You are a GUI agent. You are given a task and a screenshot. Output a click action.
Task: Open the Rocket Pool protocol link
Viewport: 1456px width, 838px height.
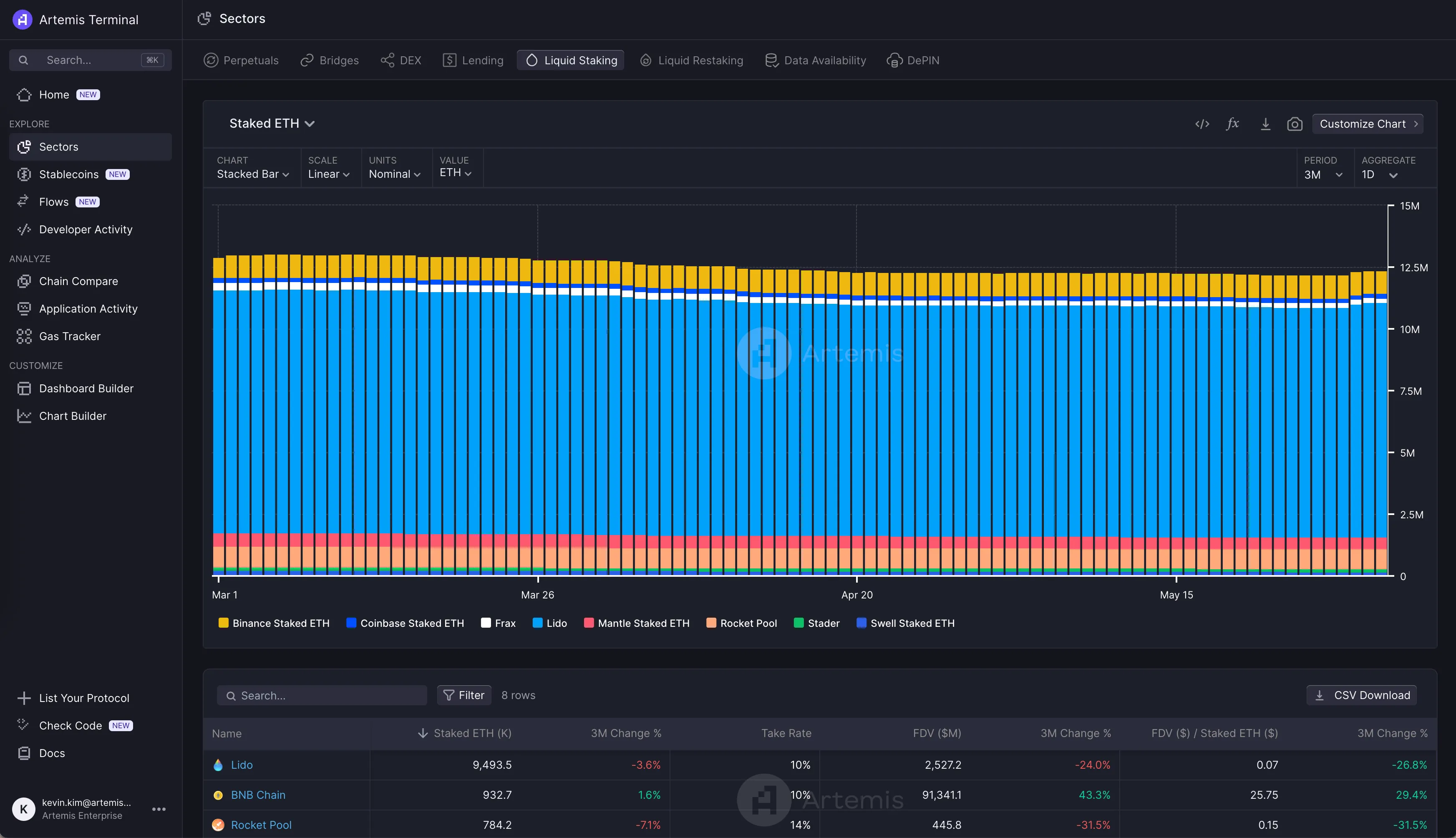tap(261, 825)
